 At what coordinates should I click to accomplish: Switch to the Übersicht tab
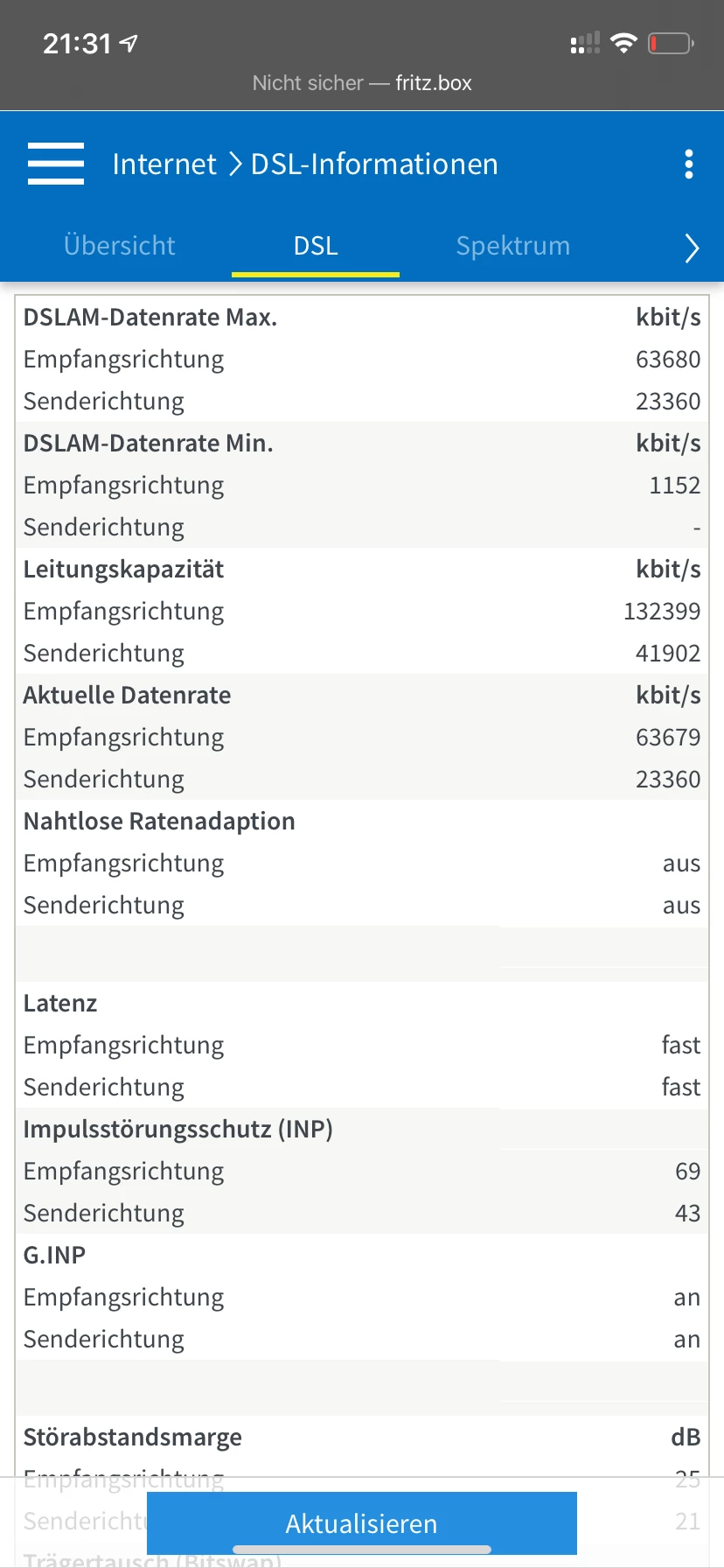click(120, 246)
